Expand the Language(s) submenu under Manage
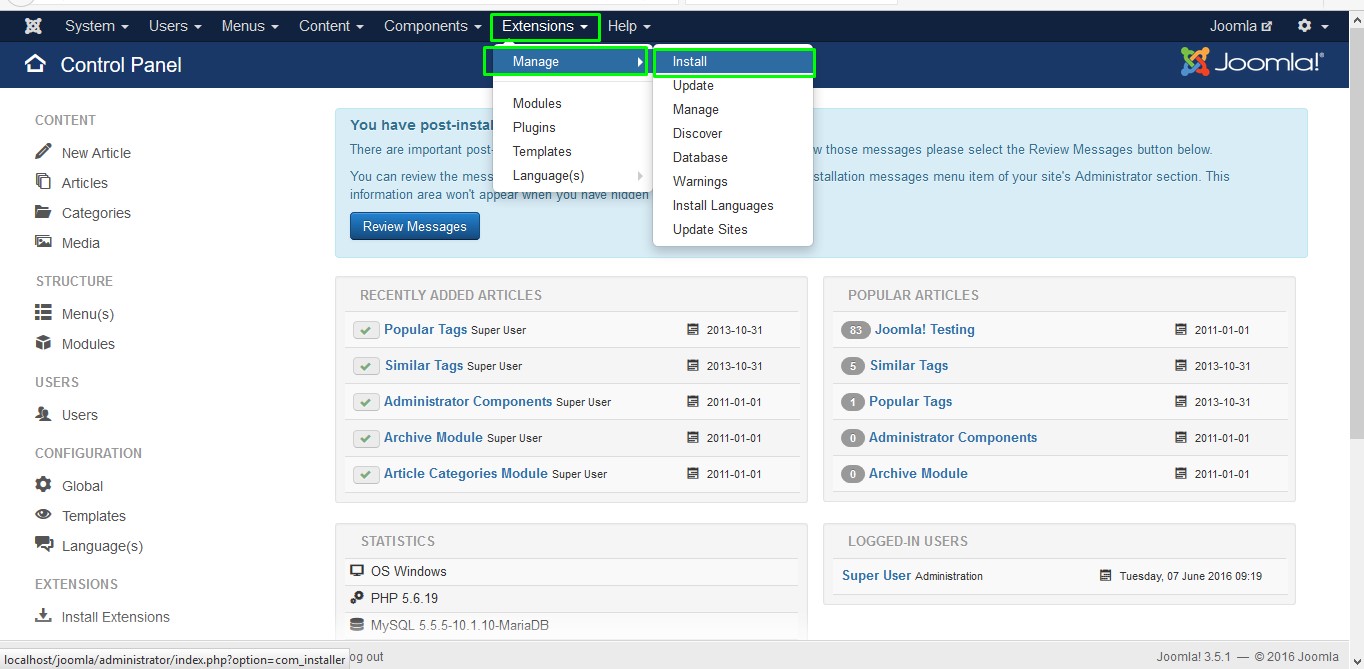Screen dimensions: 1364x669 click(x=547, y=175)
